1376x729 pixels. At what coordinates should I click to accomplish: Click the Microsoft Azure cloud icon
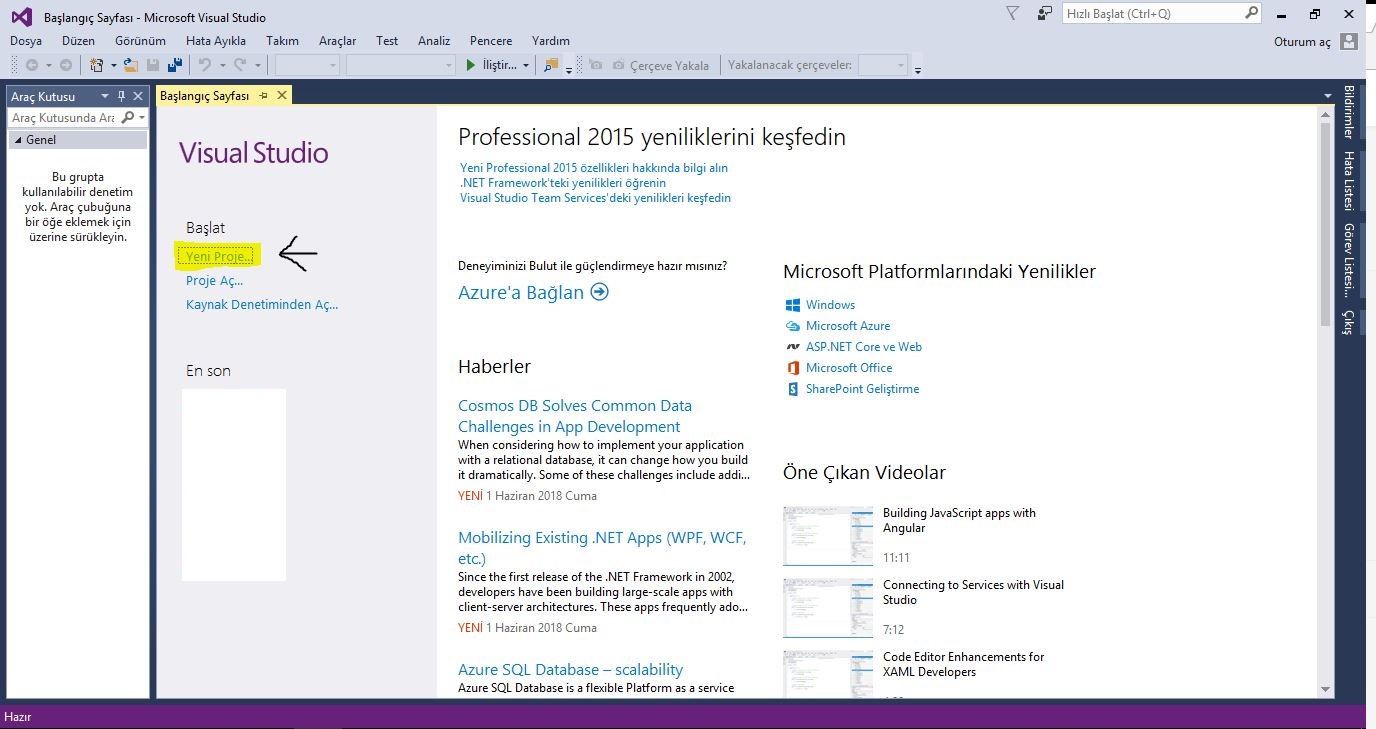pyautogui.click(x=793, y=326)
